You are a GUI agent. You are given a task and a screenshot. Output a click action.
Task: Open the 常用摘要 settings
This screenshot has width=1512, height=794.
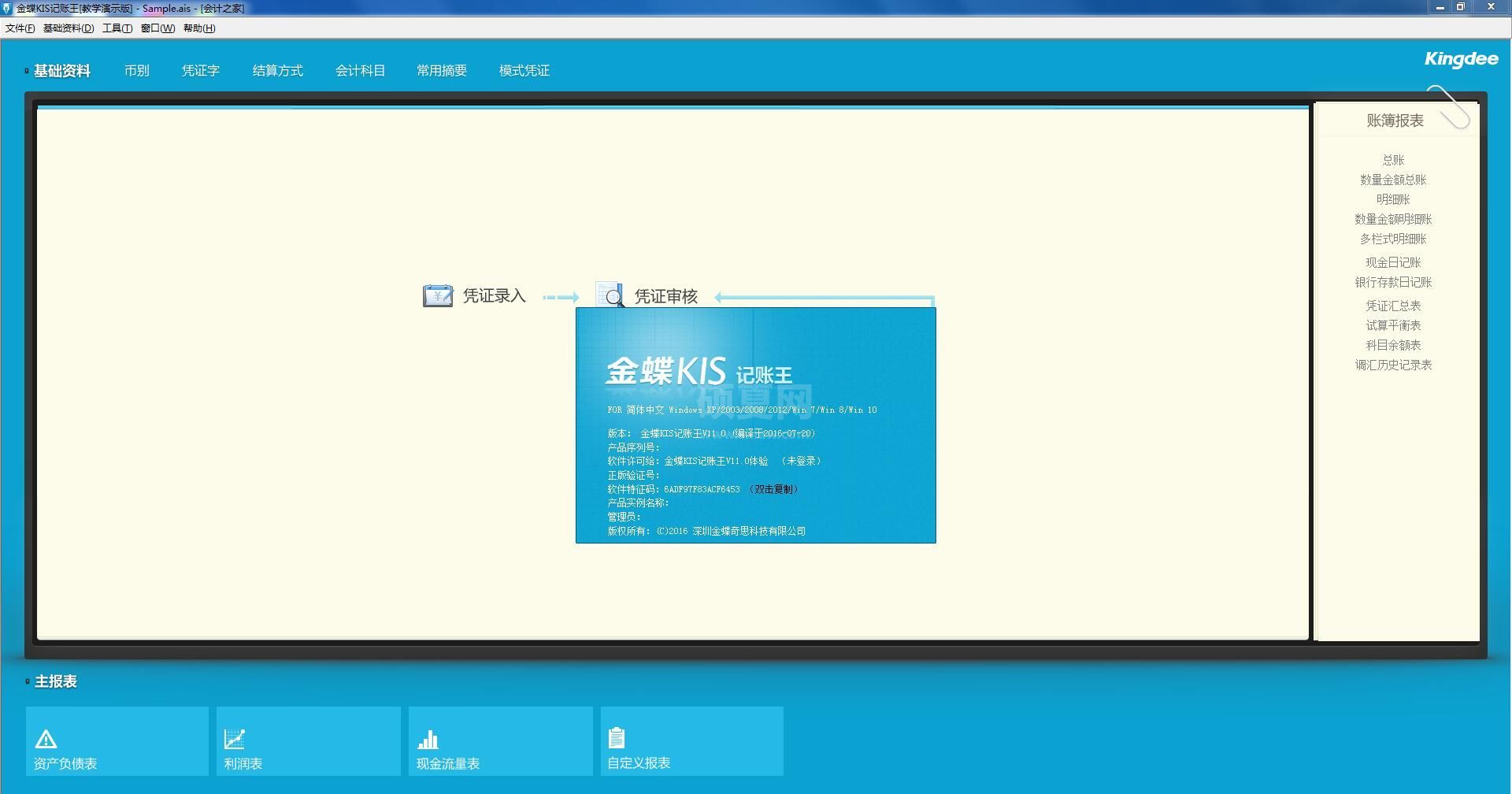click(442, 71)
